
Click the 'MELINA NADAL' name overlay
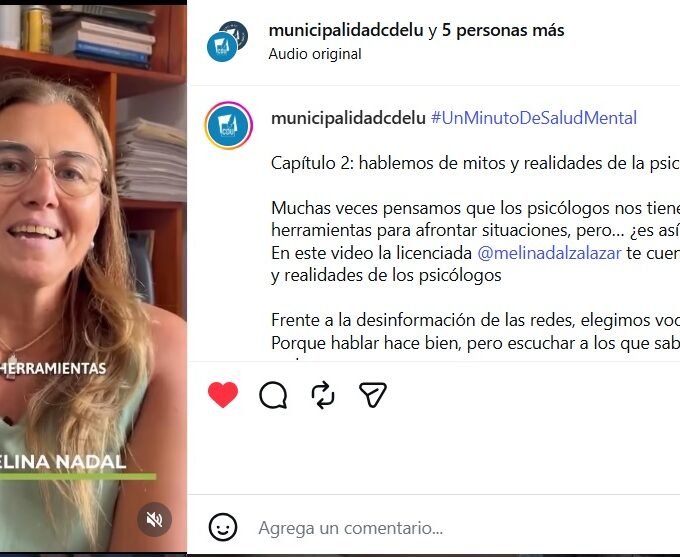tap(63, 462)
